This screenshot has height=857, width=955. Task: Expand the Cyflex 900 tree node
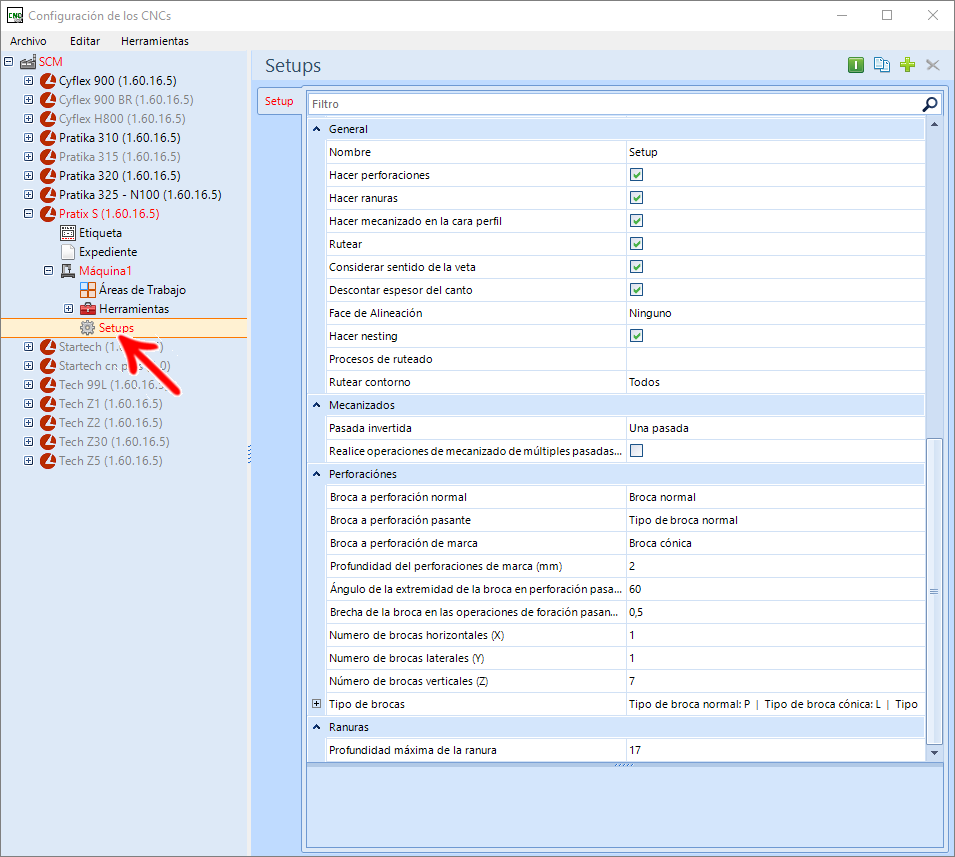pyautogui.click(x=28, y=81)
